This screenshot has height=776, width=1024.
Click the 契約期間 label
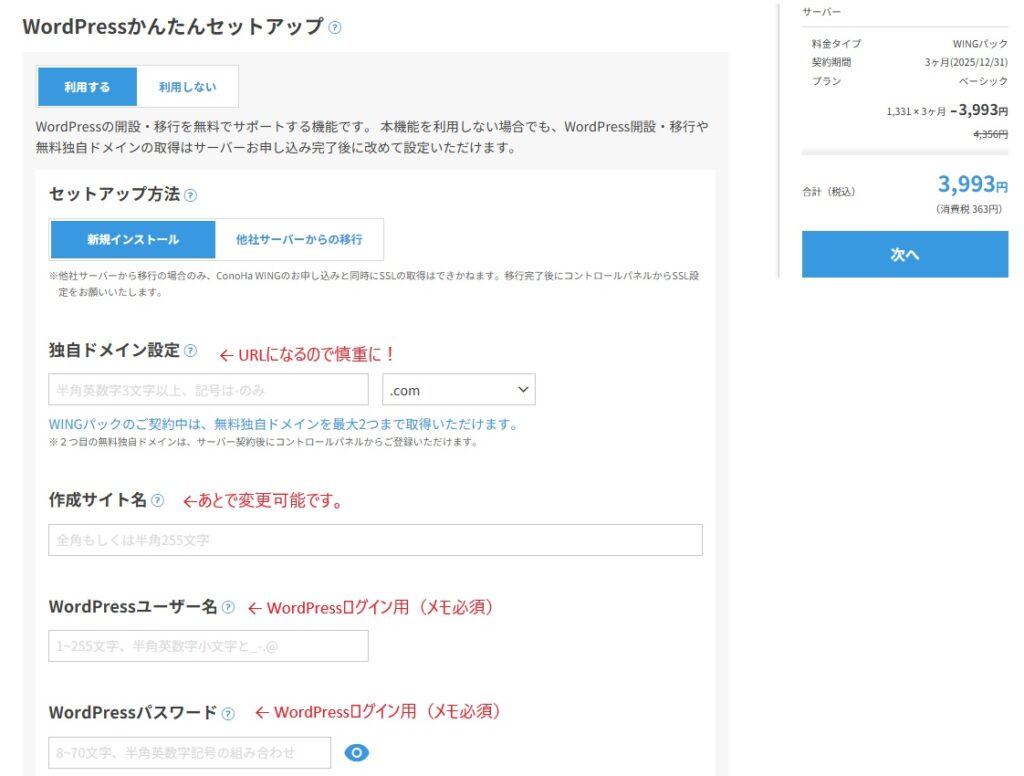coord(831,62)
